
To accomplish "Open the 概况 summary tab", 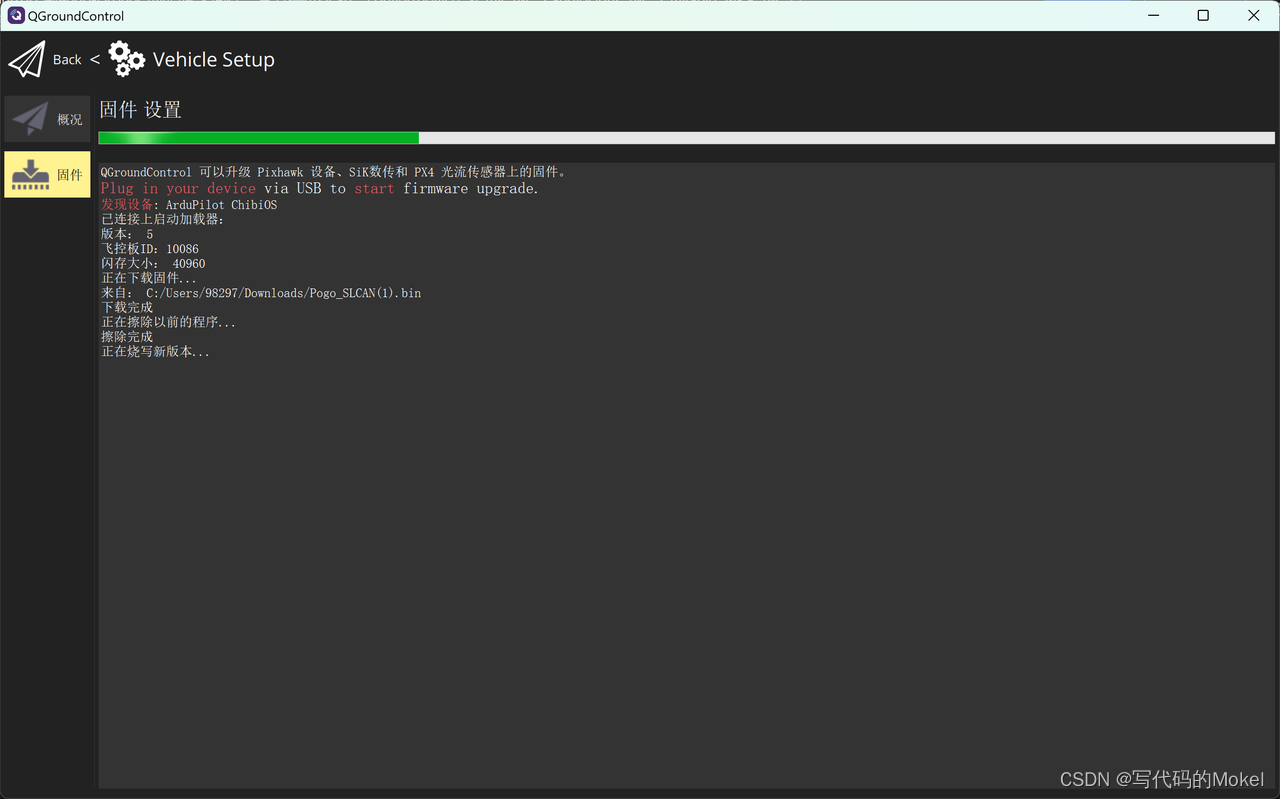I will click(47, 119).
